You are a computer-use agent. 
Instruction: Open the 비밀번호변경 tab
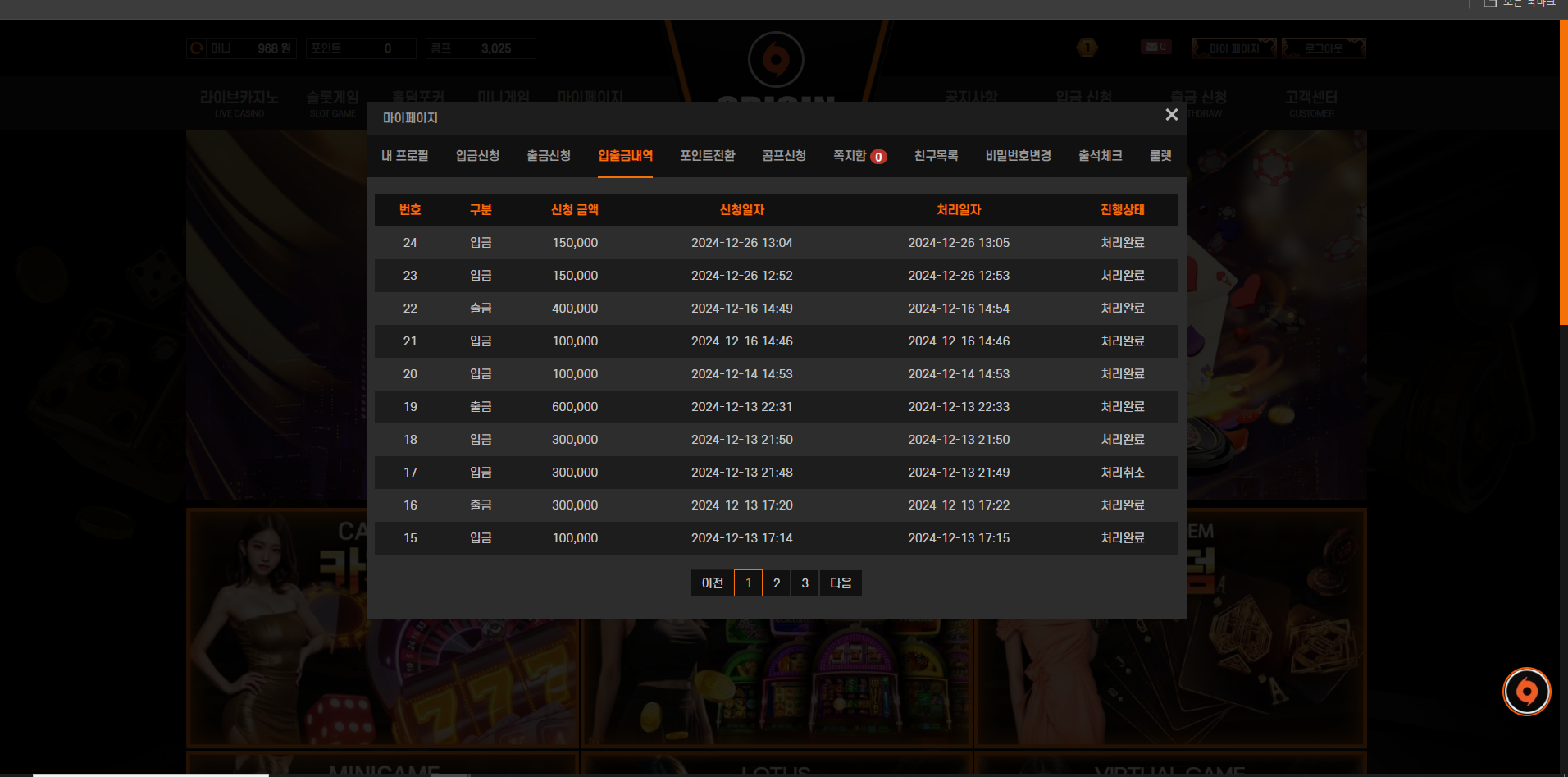[x=1018, y=155]
